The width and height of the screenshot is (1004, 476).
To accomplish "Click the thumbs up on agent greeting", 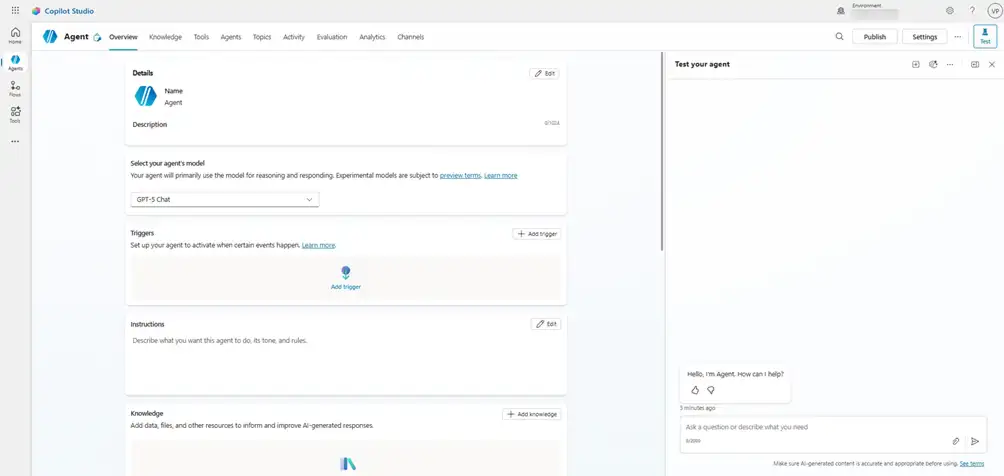I will tap(695, 390).
